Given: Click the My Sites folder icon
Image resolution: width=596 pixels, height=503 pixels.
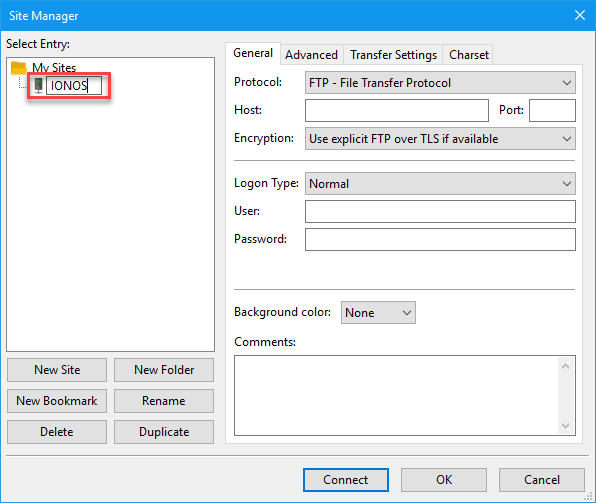Looking at the screenshot, I should pos(19,68).
